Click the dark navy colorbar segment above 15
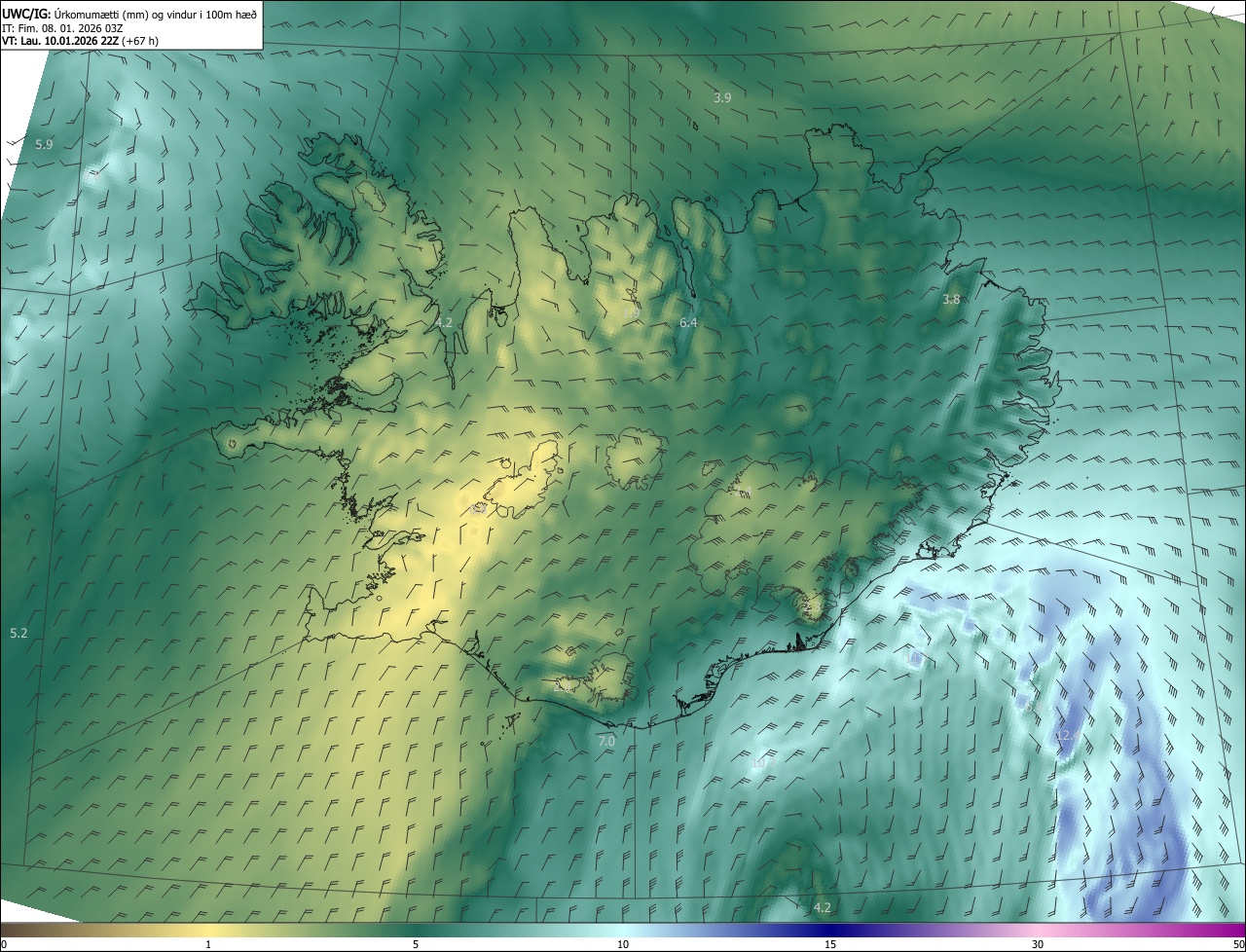Screen dimensions: 1246x952 (830, 929)
